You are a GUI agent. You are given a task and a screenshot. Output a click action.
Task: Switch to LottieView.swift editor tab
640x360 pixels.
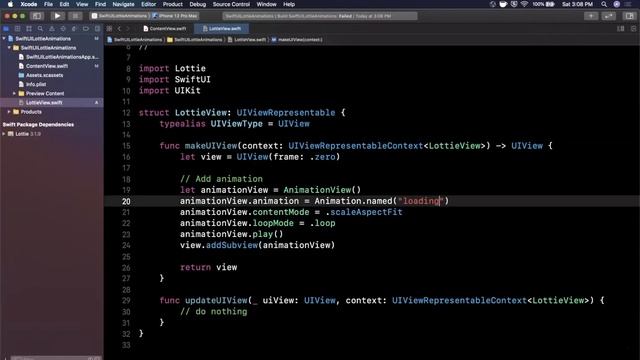(x=222, y=29)
